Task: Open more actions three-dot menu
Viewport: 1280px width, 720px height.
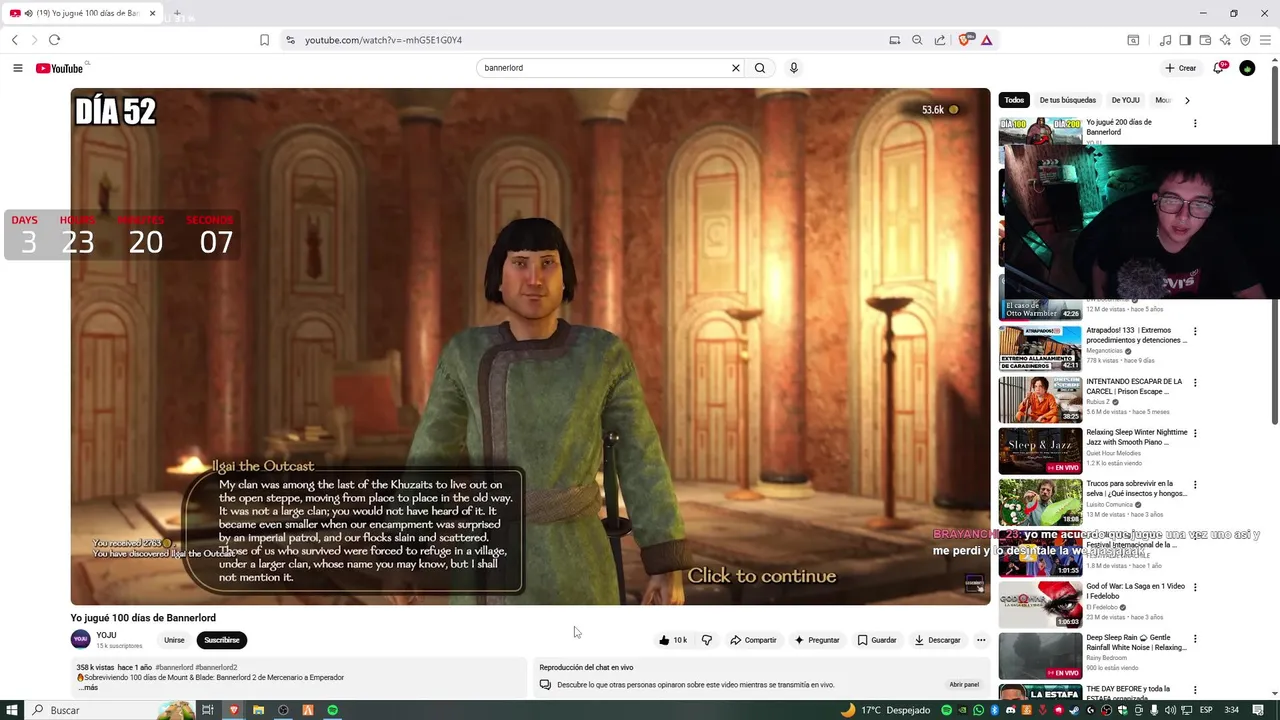Action: click(981, 640)
